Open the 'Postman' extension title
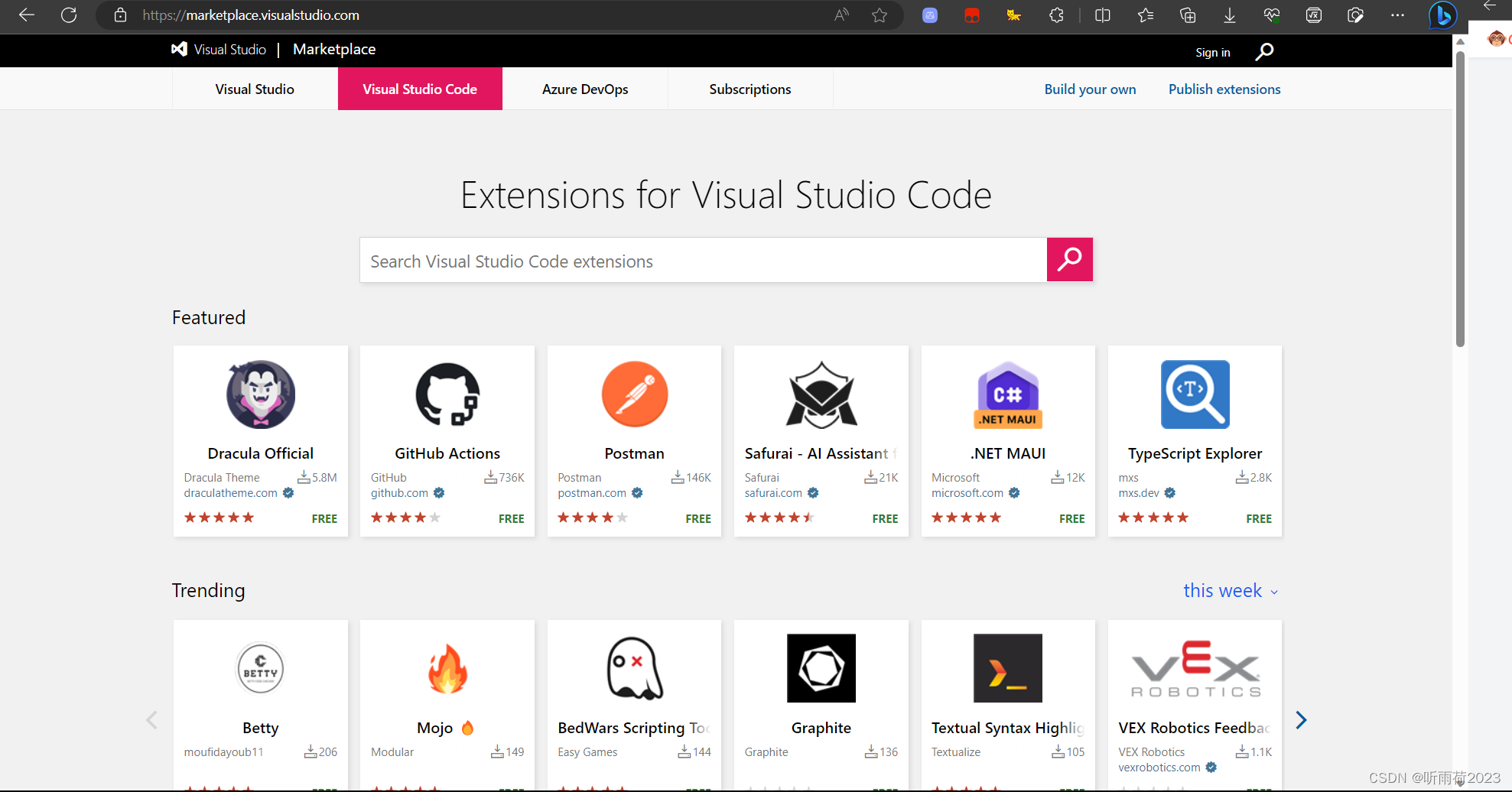Viewport: 1512px width, 792px height. coord(635,453)
